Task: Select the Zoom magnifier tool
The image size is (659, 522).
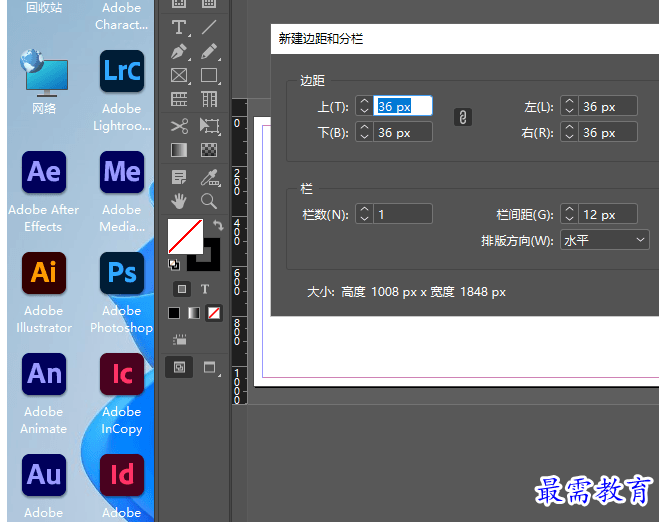Action: click(209, 201)
